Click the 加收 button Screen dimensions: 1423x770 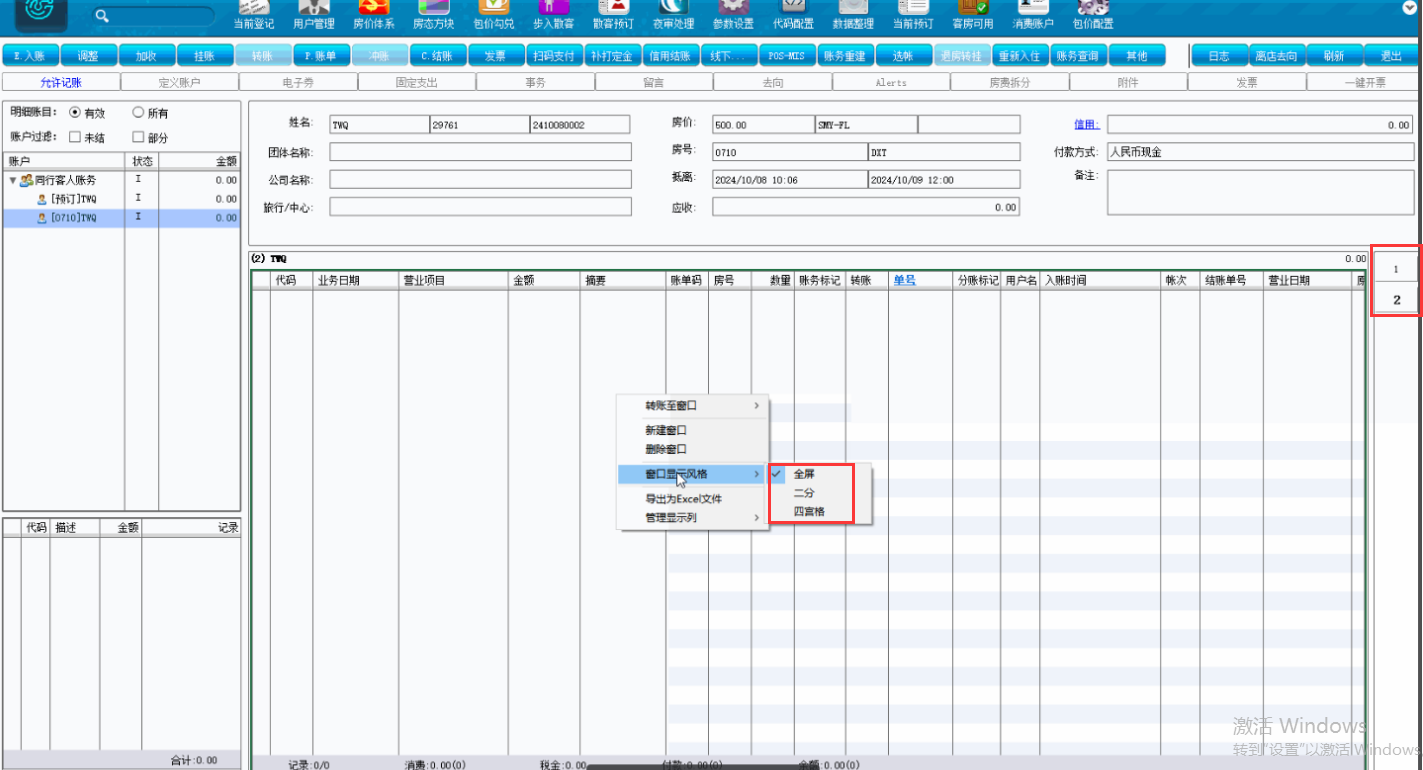click(147, 56)
